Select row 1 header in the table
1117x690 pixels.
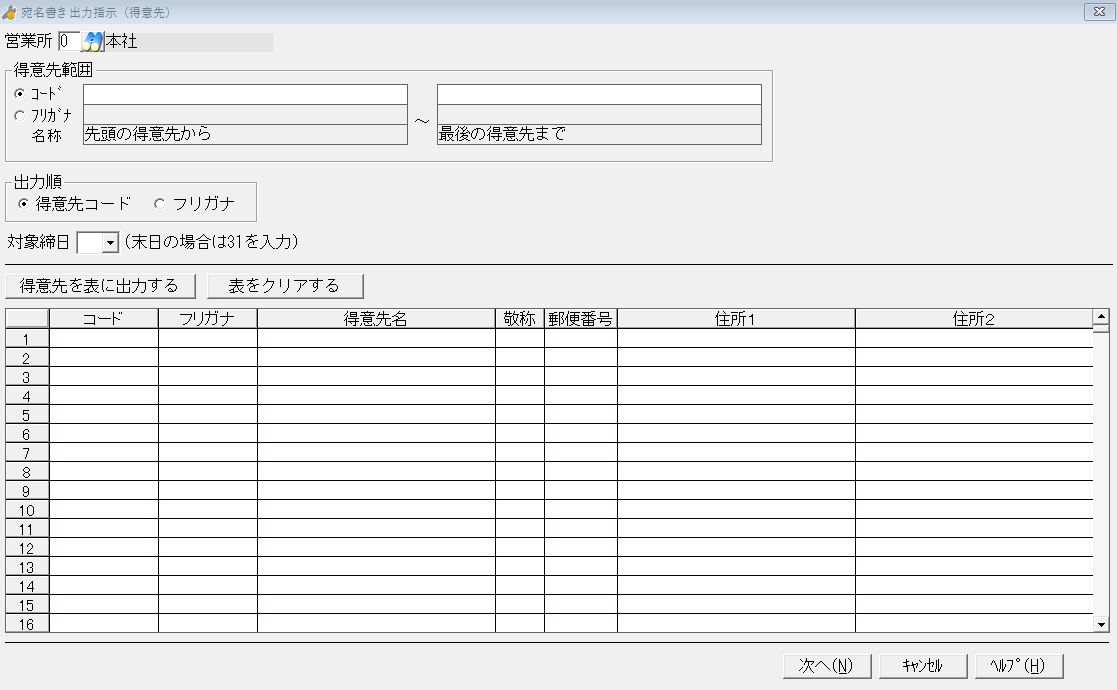coord(27,339)
